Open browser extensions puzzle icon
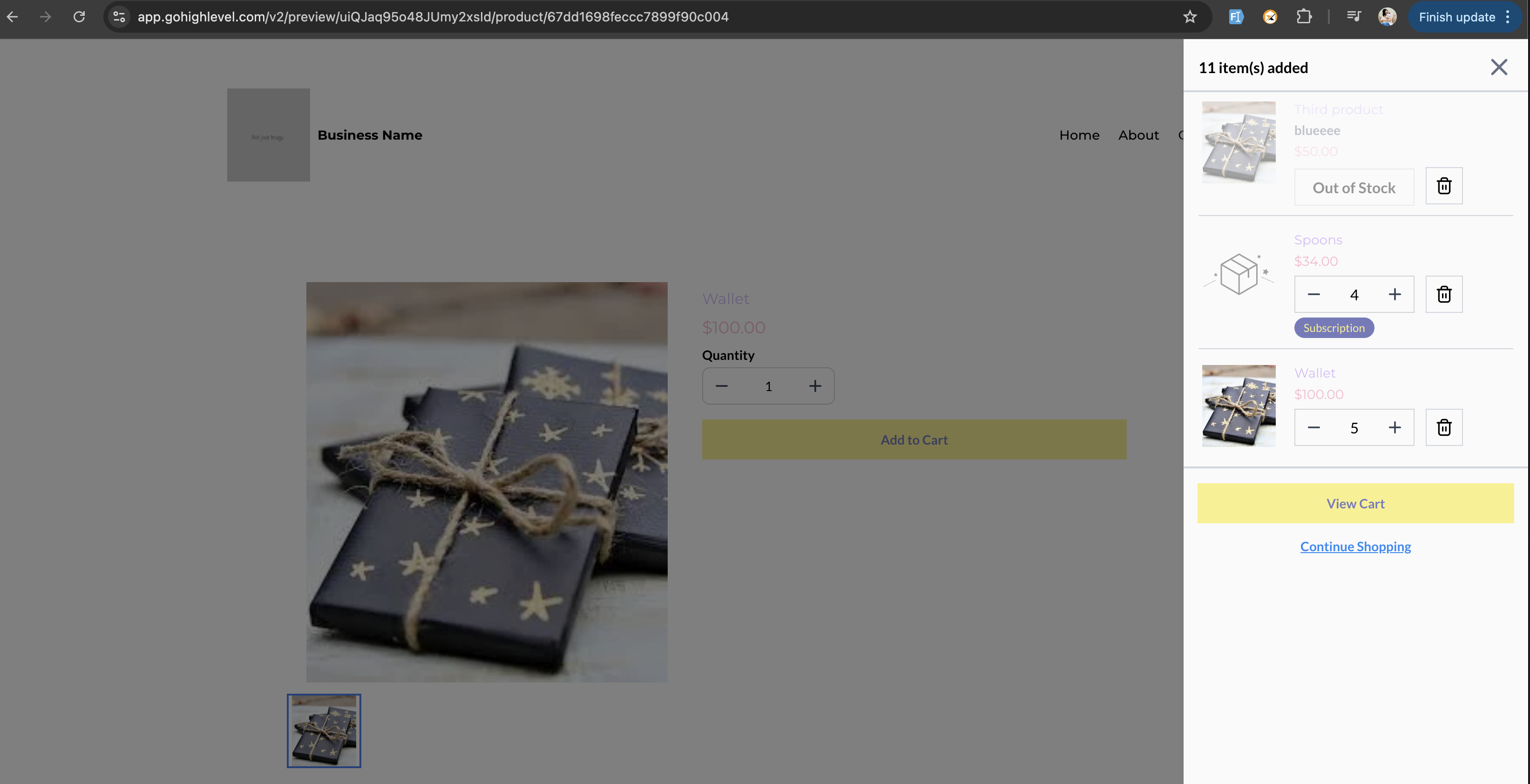 click(1304, 17)
